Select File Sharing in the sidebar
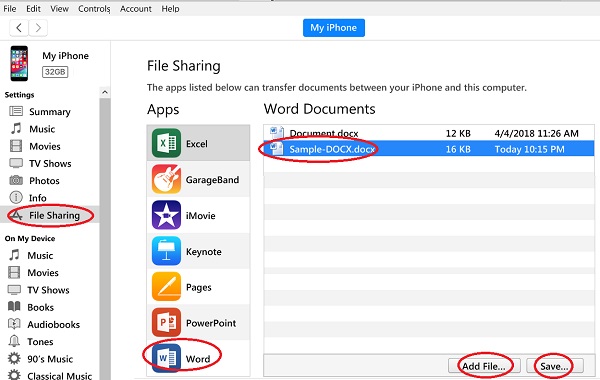The width and height of the screenshot is (600, 380). 50,215
